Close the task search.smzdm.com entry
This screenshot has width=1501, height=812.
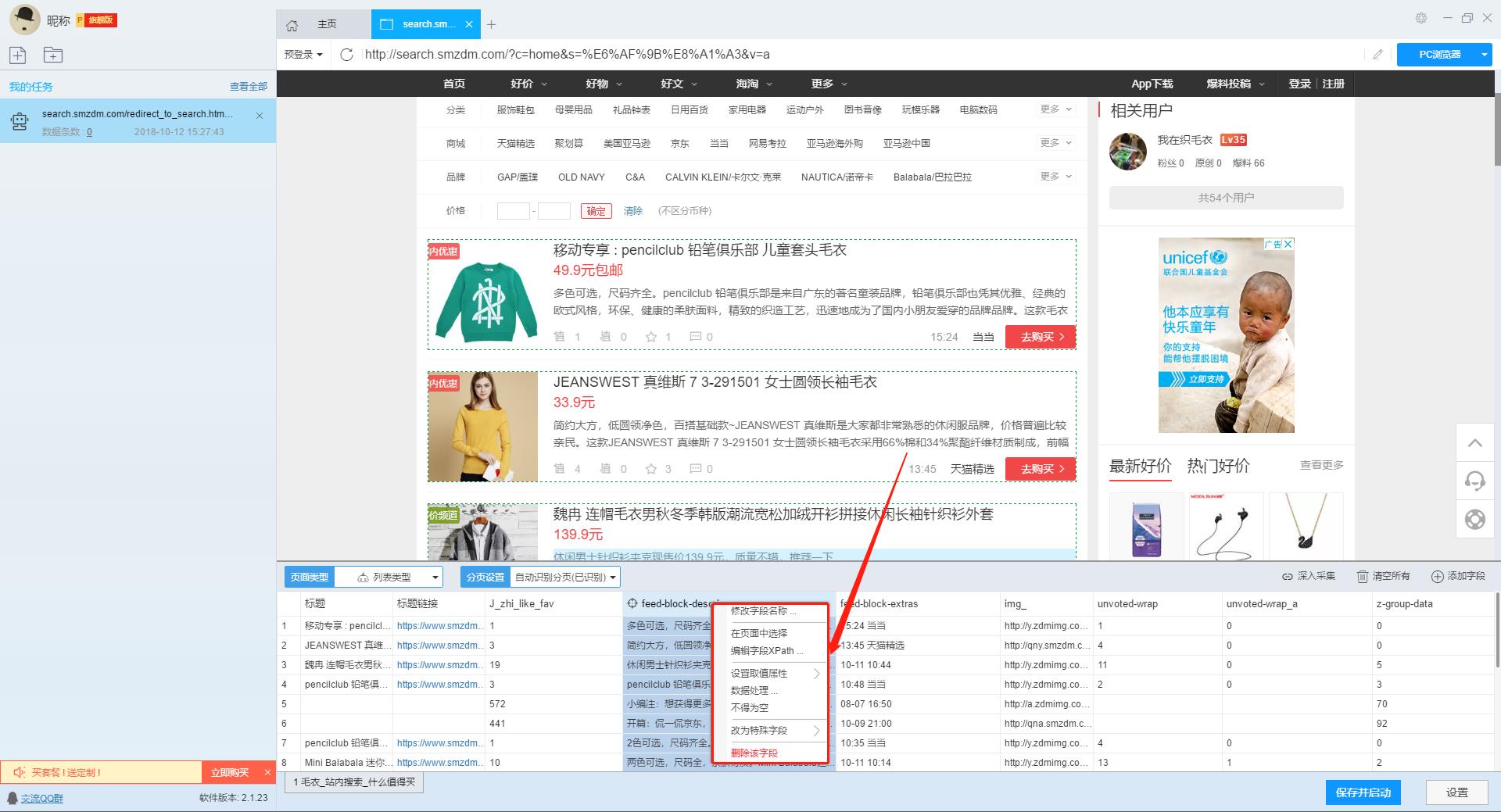click(260, 116)
